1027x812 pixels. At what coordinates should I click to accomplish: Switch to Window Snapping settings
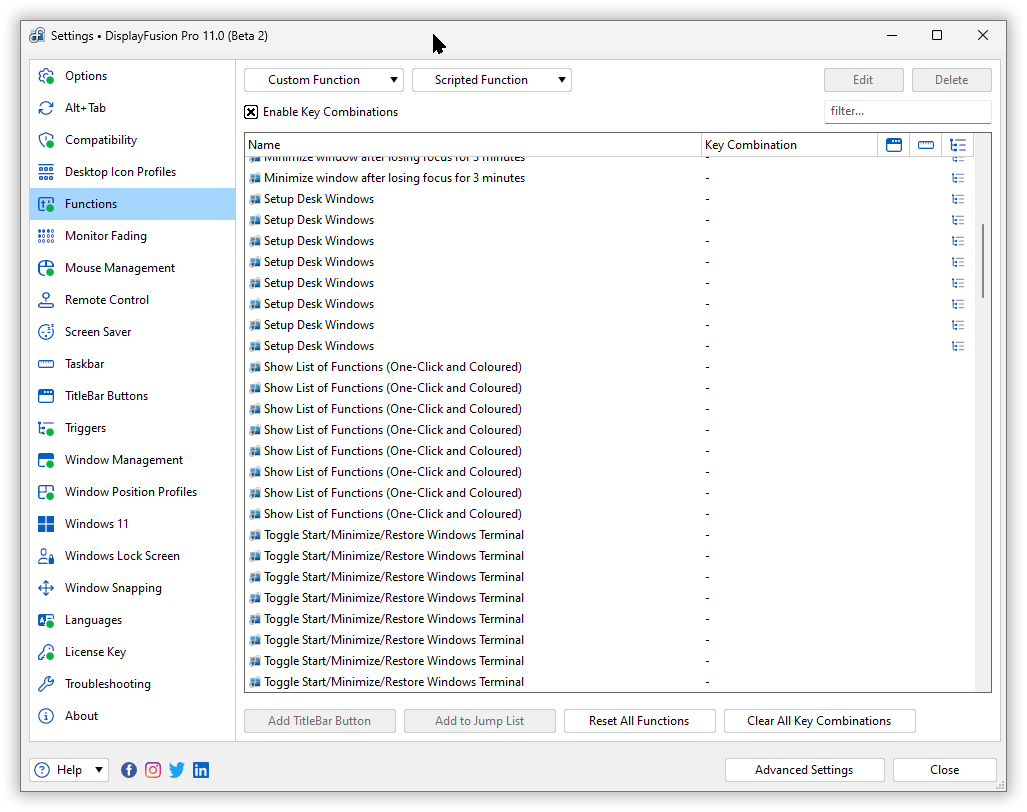click(x=113, y=588)
